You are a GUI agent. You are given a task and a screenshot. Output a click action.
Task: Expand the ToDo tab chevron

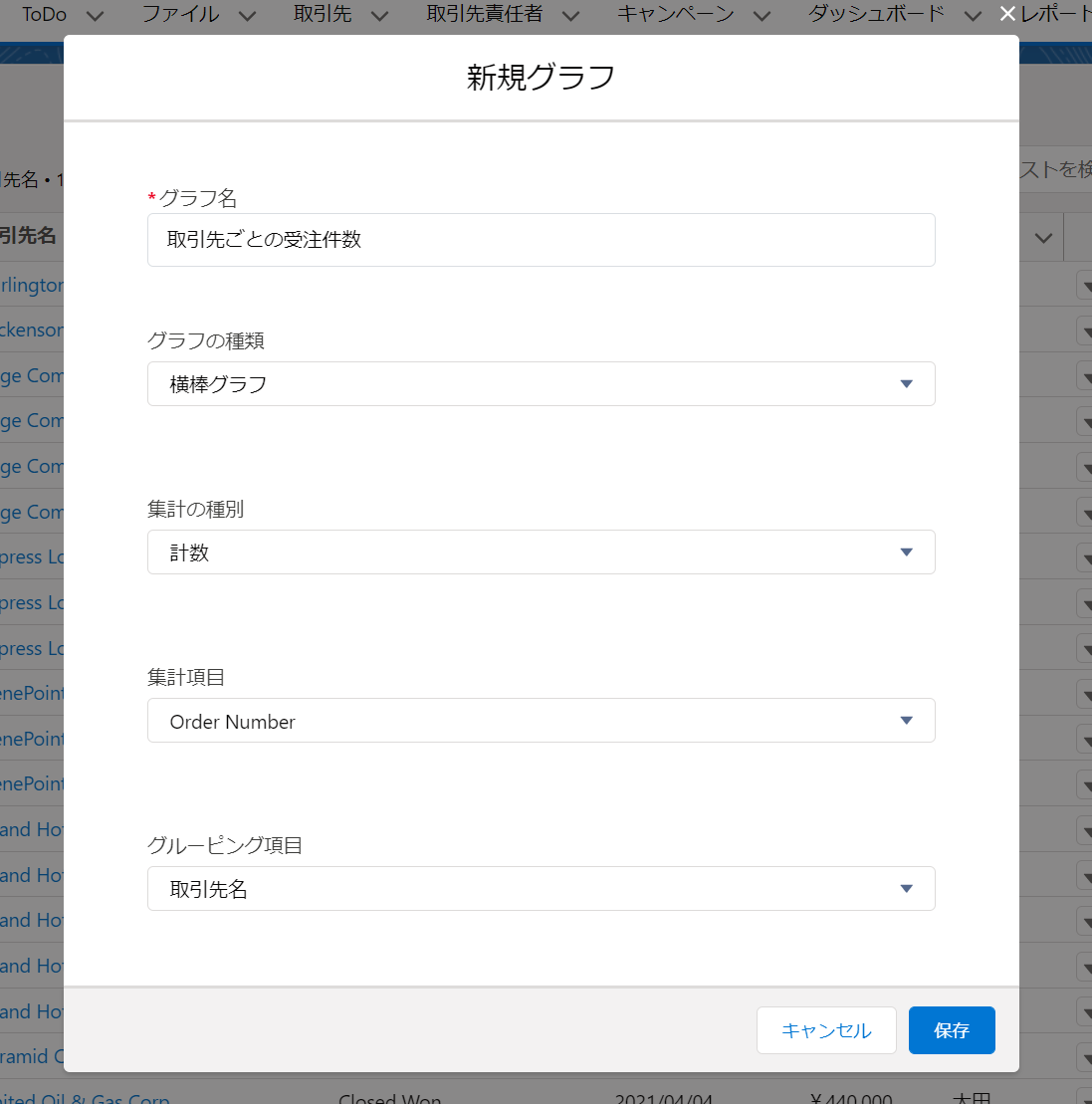tap(95, 15)
